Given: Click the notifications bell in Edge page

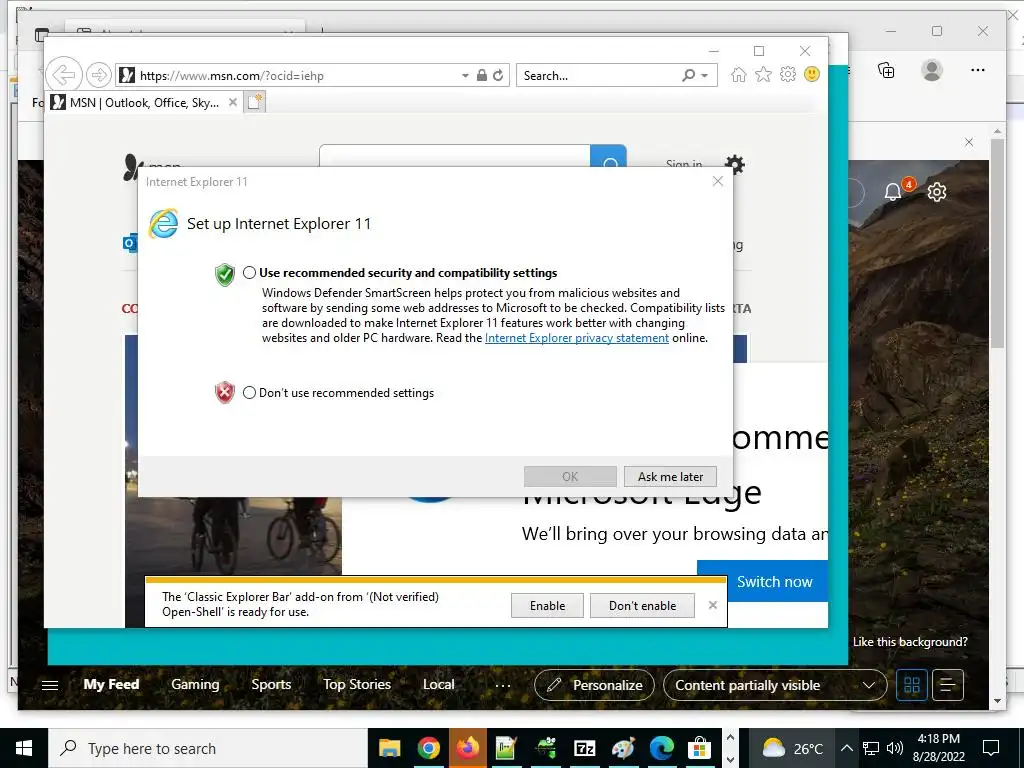Looking at the screenshot, I should (893, 192).
